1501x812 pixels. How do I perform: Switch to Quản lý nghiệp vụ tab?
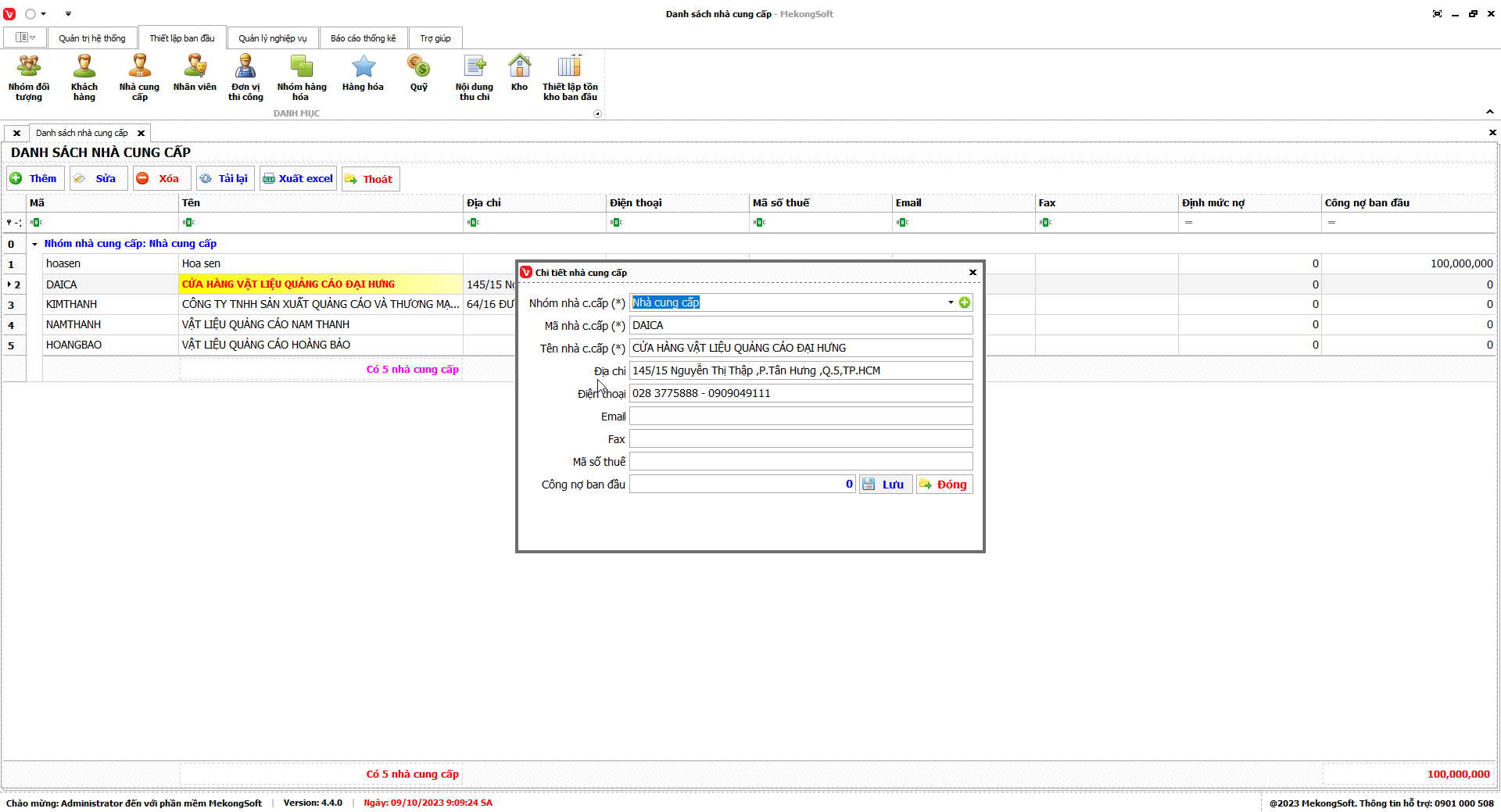click(272, 38)
